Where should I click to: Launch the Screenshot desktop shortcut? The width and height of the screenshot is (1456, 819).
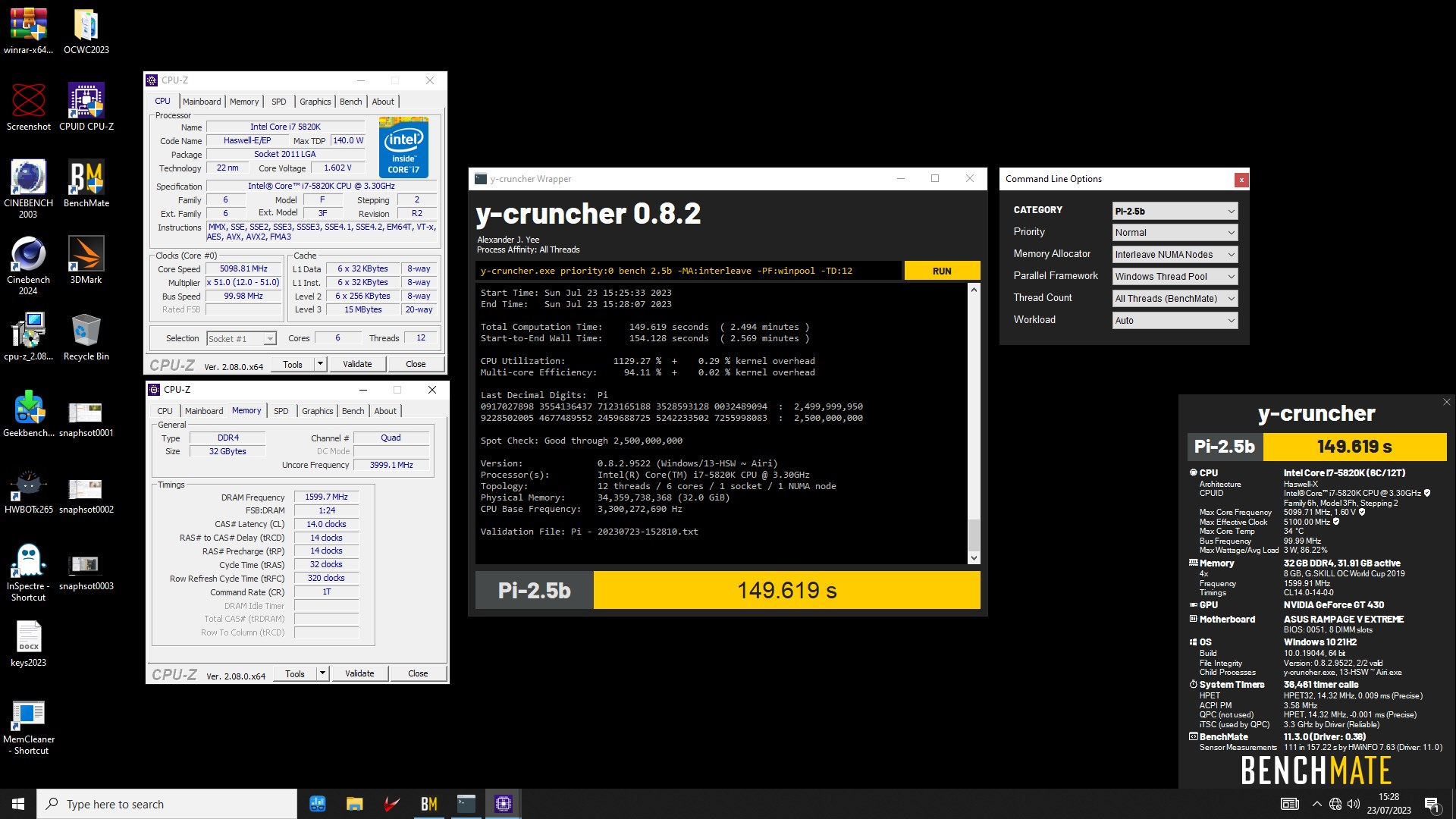[28, 108]
